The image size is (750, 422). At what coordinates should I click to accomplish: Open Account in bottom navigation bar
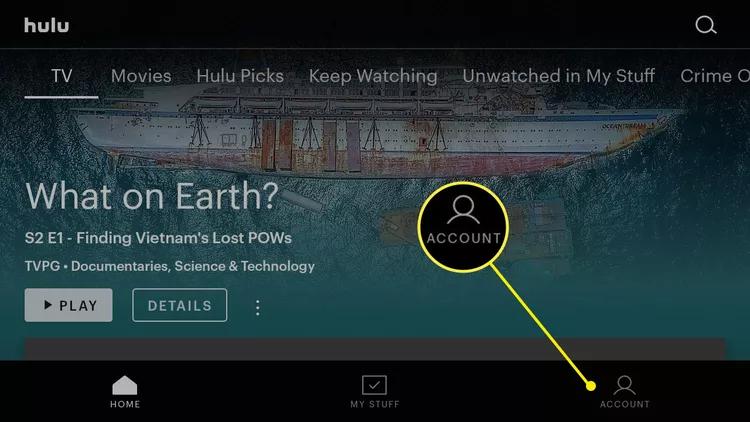625,391
